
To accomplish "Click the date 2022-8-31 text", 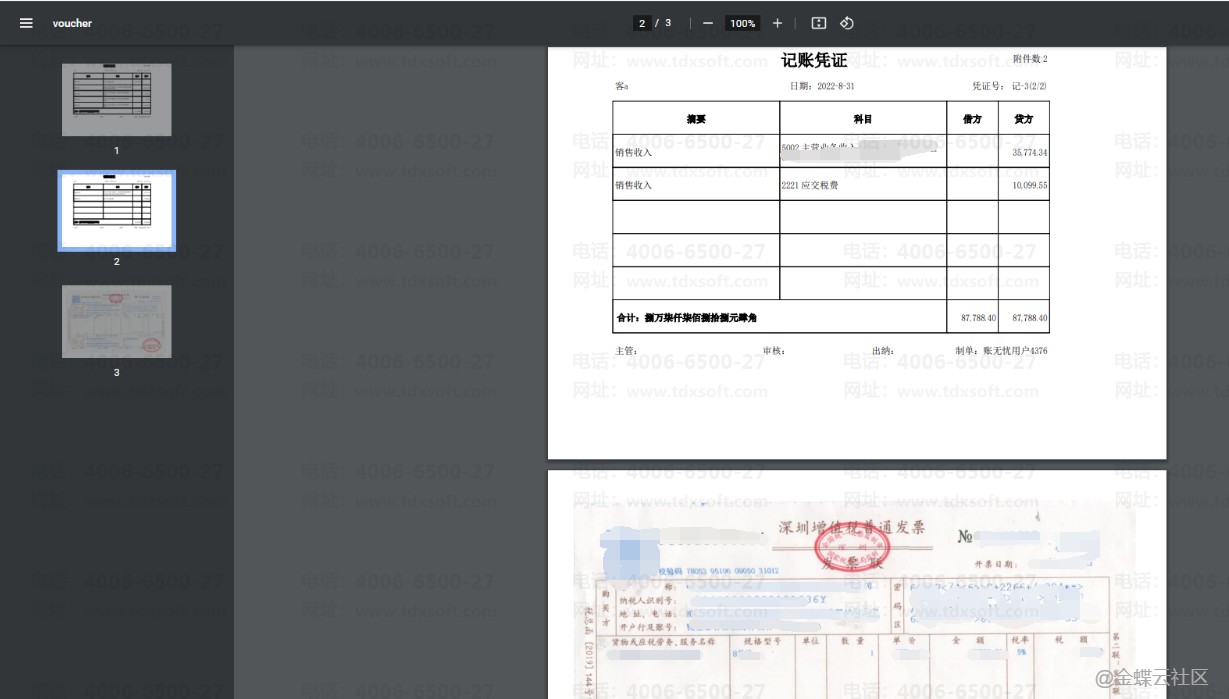I will click(822, 87).
